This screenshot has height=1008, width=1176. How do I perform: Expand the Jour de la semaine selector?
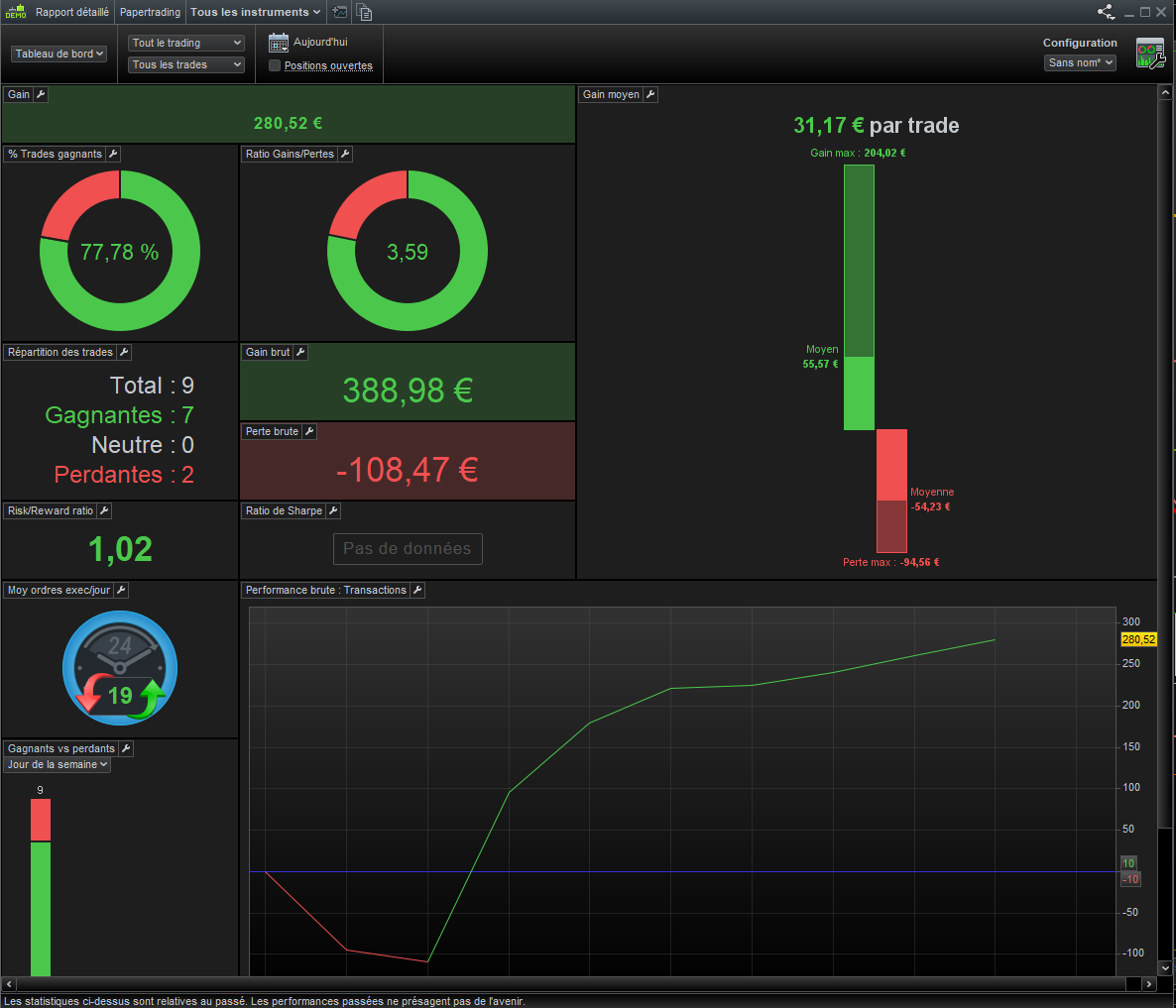[x=57, y=764]
